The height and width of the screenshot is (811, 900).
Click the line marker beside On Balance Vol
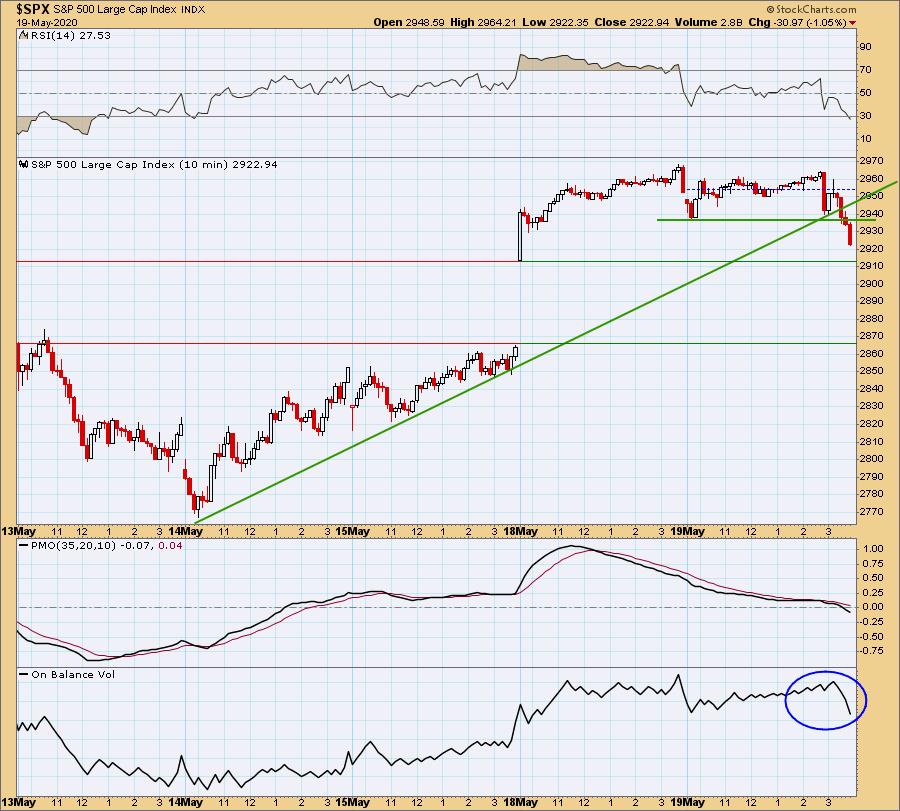(24, 674)
